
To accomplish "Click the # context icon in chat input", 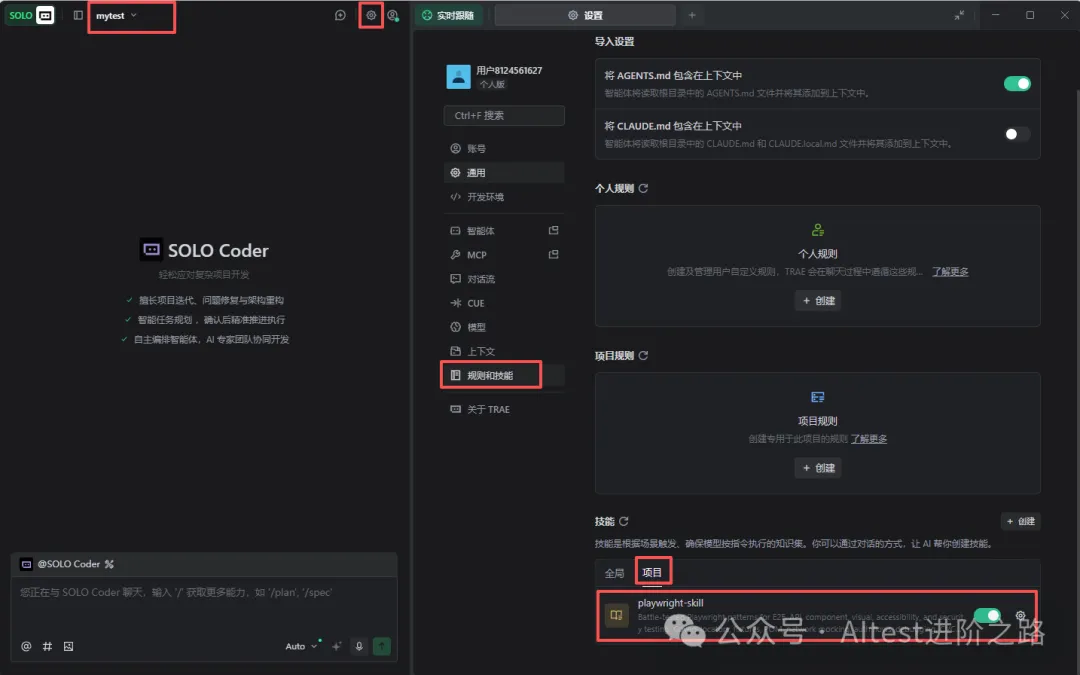I will [47, 646].
